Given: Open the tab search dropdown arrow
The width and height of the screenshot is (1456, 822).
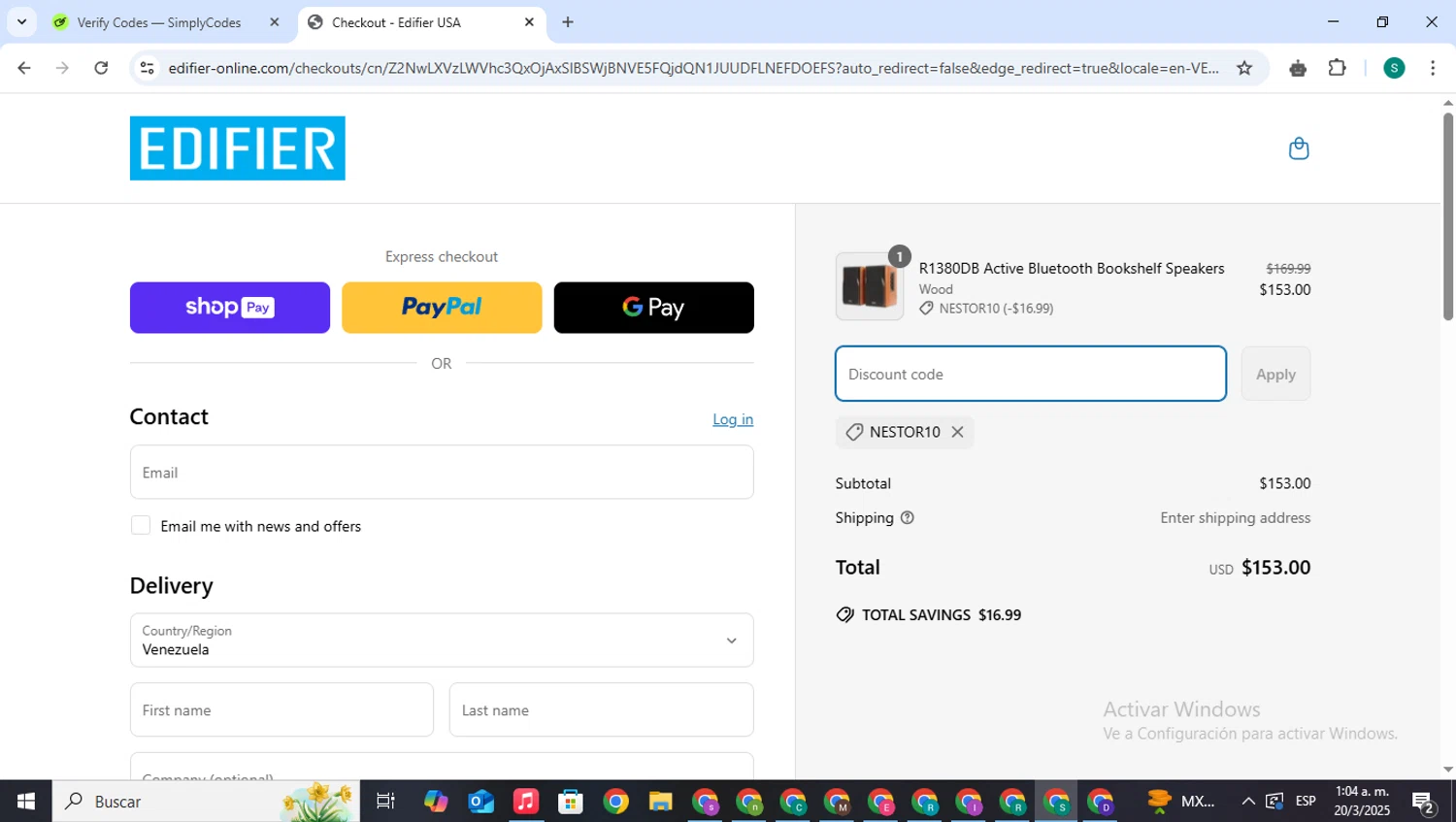Looking at the screenshot, I should (21, 22).
